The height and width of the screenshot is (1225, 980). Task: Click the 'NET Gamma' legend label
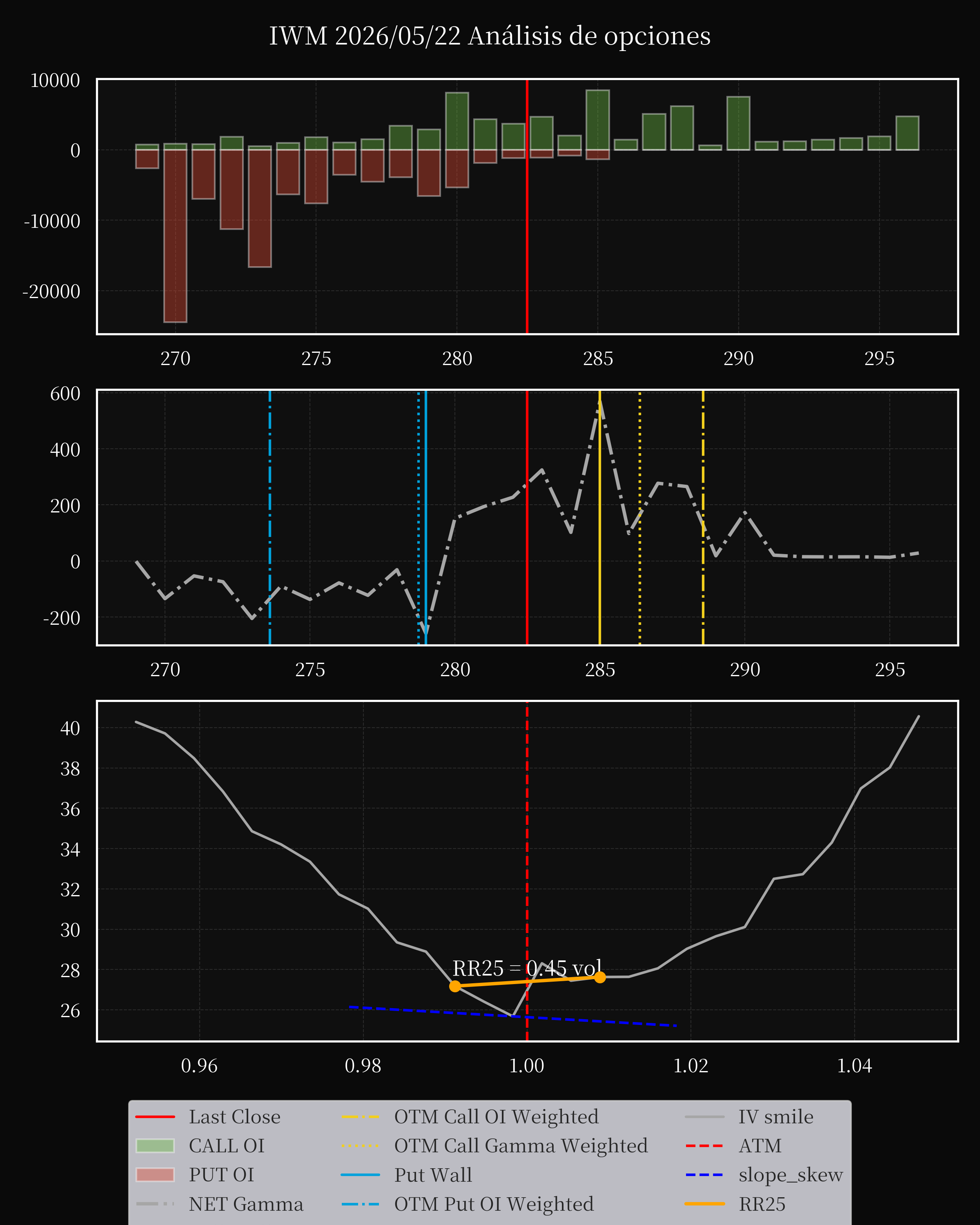pyautogui.click(x=246, y=1204)
